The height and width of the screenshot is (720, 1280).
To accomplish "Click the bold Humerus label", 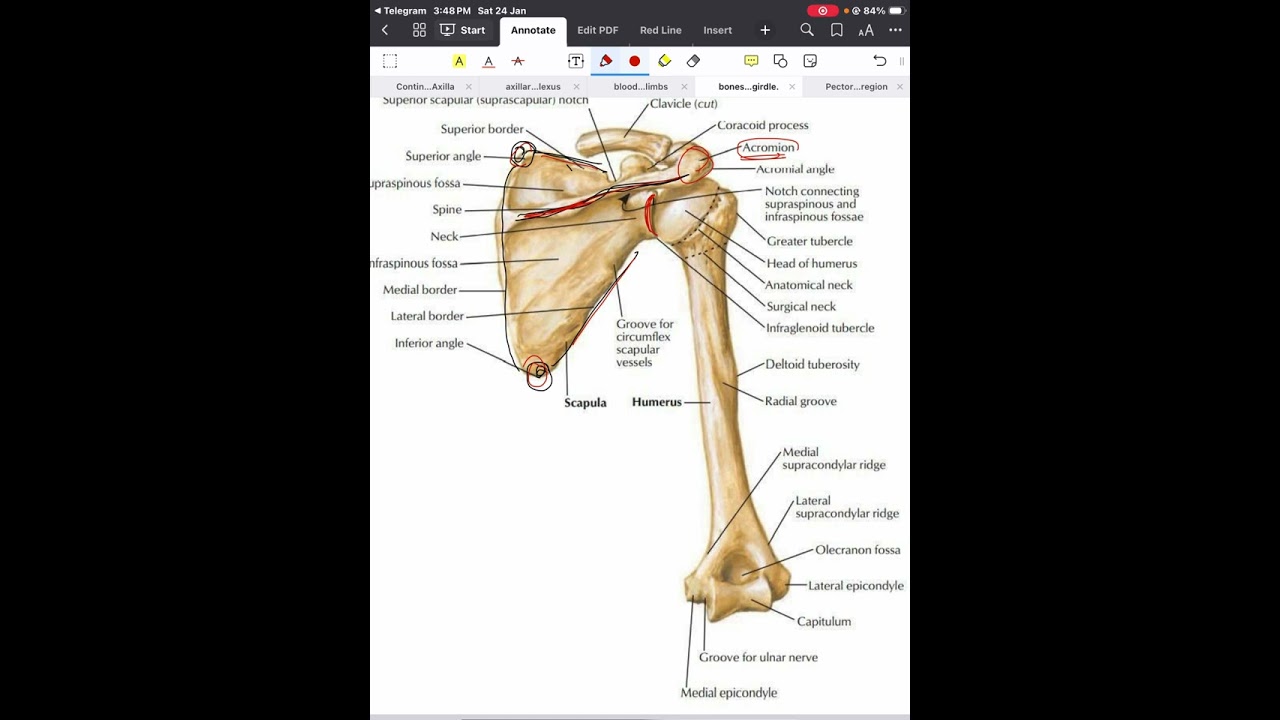I will [x=657, y=402].
